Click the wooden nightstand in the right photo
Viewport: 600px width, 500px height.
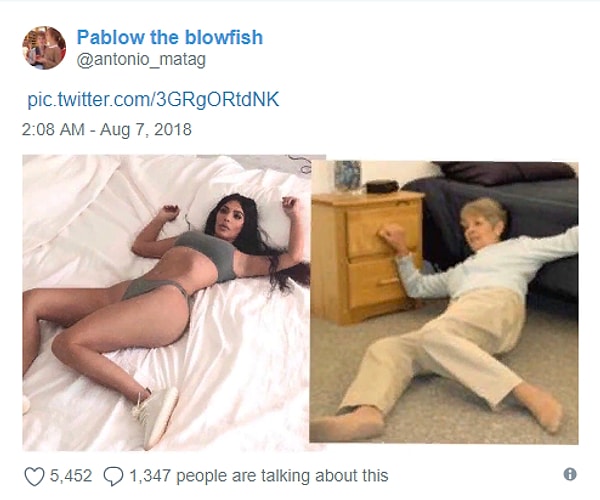[x=365, y=258]
